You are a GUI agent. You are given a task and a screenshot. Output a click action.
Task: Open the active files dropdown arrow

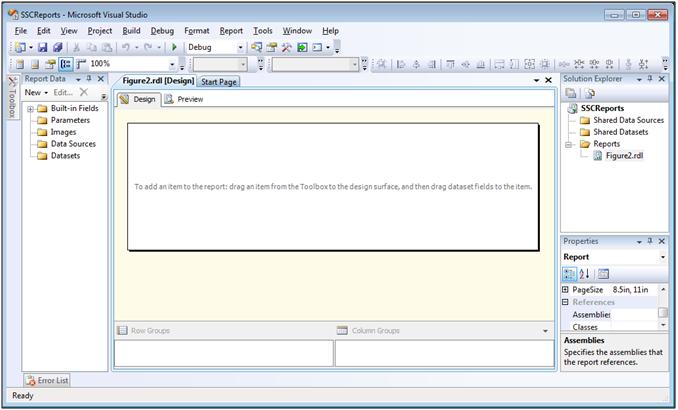click(537, 80)
